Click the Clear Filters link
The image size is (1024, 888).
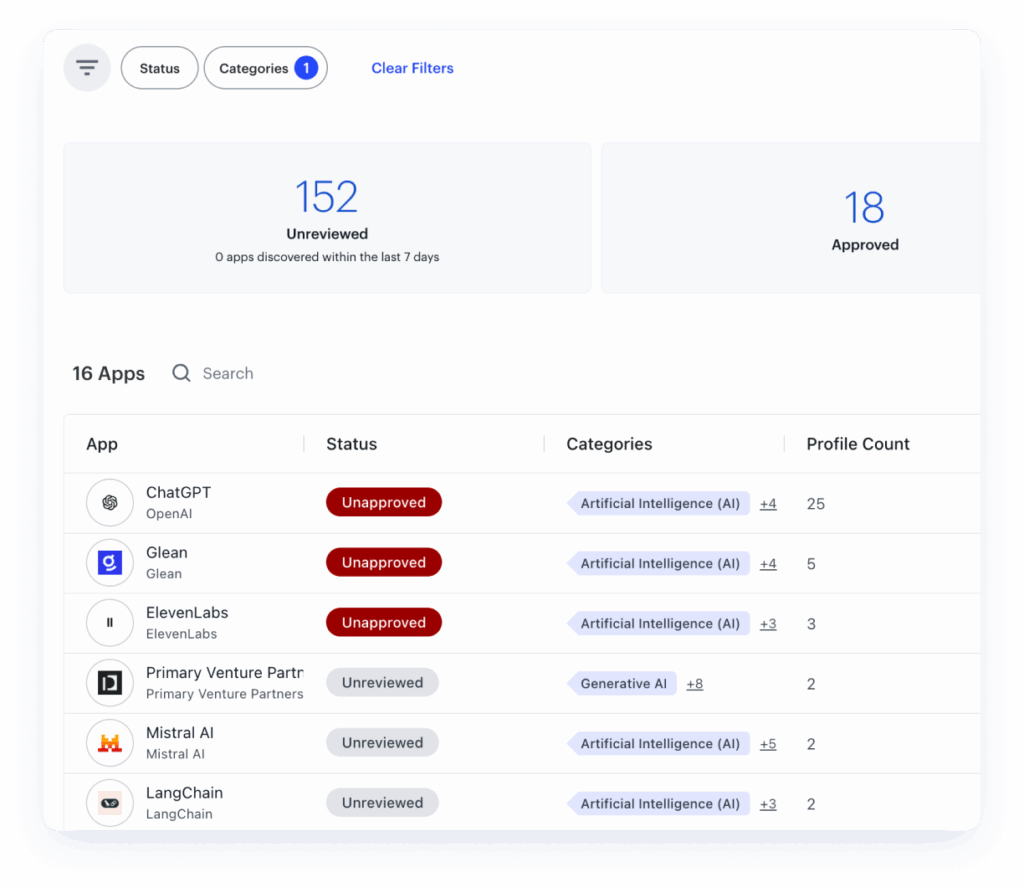point(412,68)
